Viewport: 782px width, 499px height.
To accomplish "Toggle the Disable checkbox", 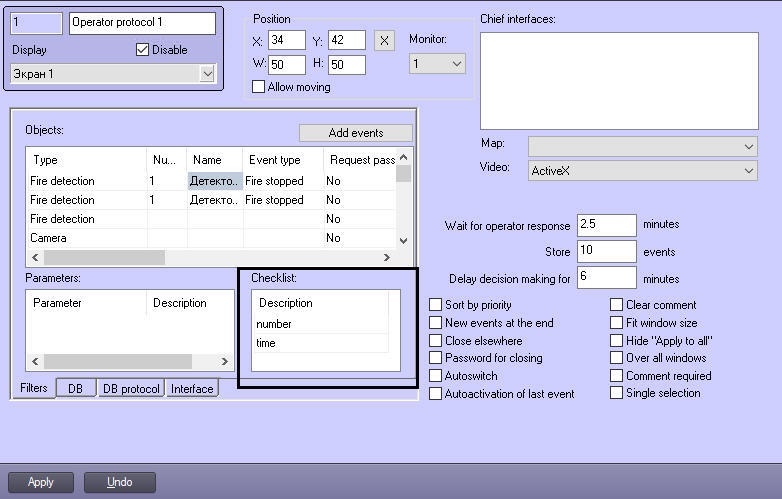I will click(x=142, y=50).
